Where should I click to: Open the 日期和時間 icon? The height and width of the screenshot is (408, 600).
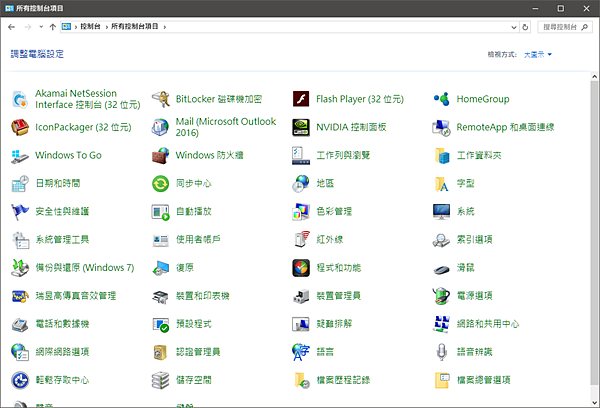(20, 183)
